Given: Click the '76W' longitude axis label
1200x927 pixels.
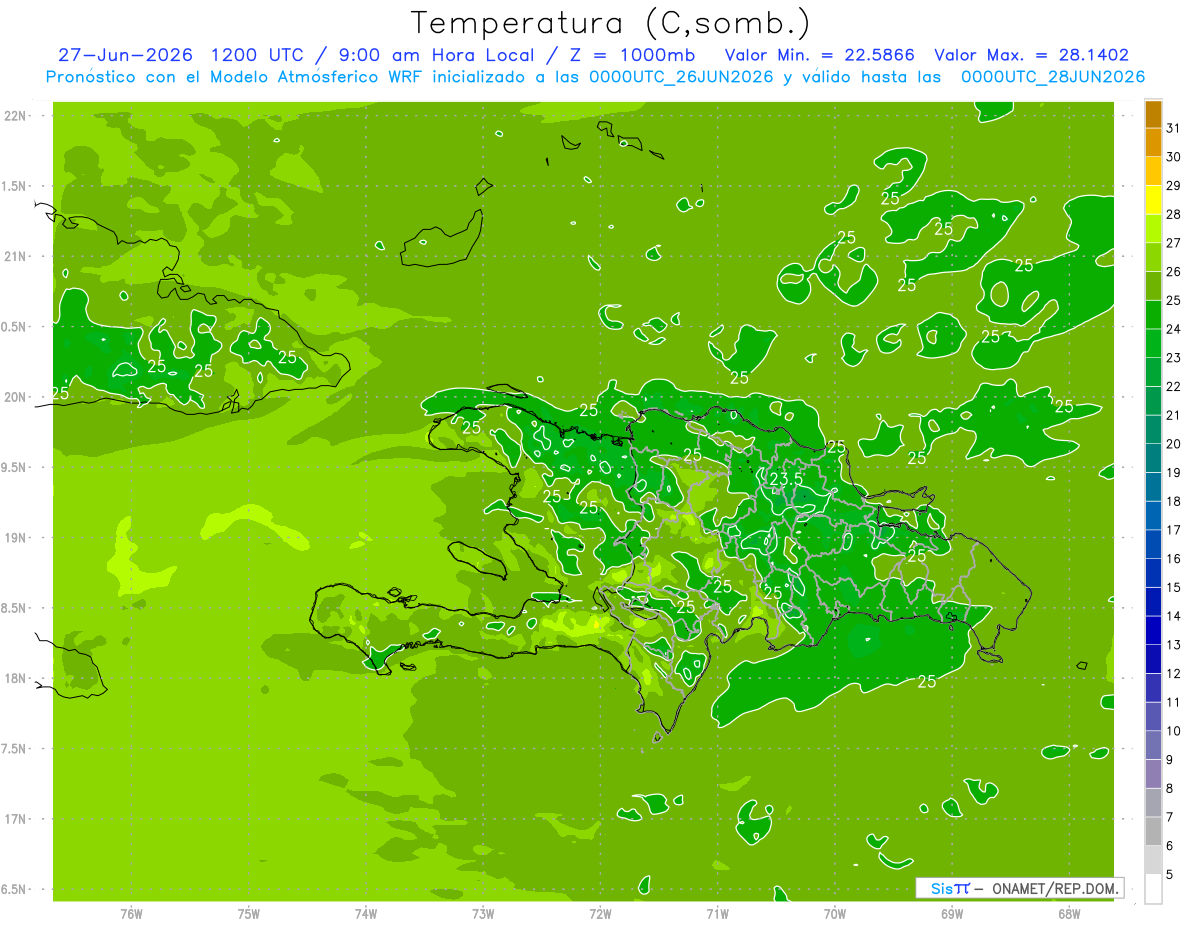Looking at the screenshot, I should pos(131,914).
